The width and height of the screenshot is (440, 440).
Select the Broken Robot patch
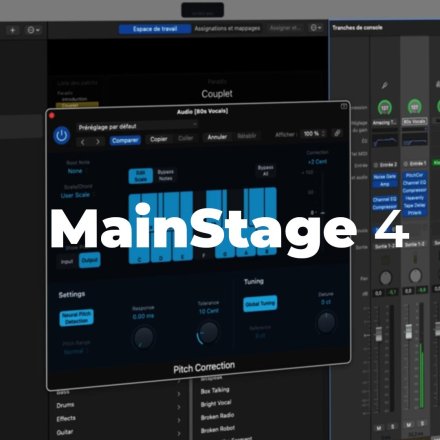[x=218, y=429]
